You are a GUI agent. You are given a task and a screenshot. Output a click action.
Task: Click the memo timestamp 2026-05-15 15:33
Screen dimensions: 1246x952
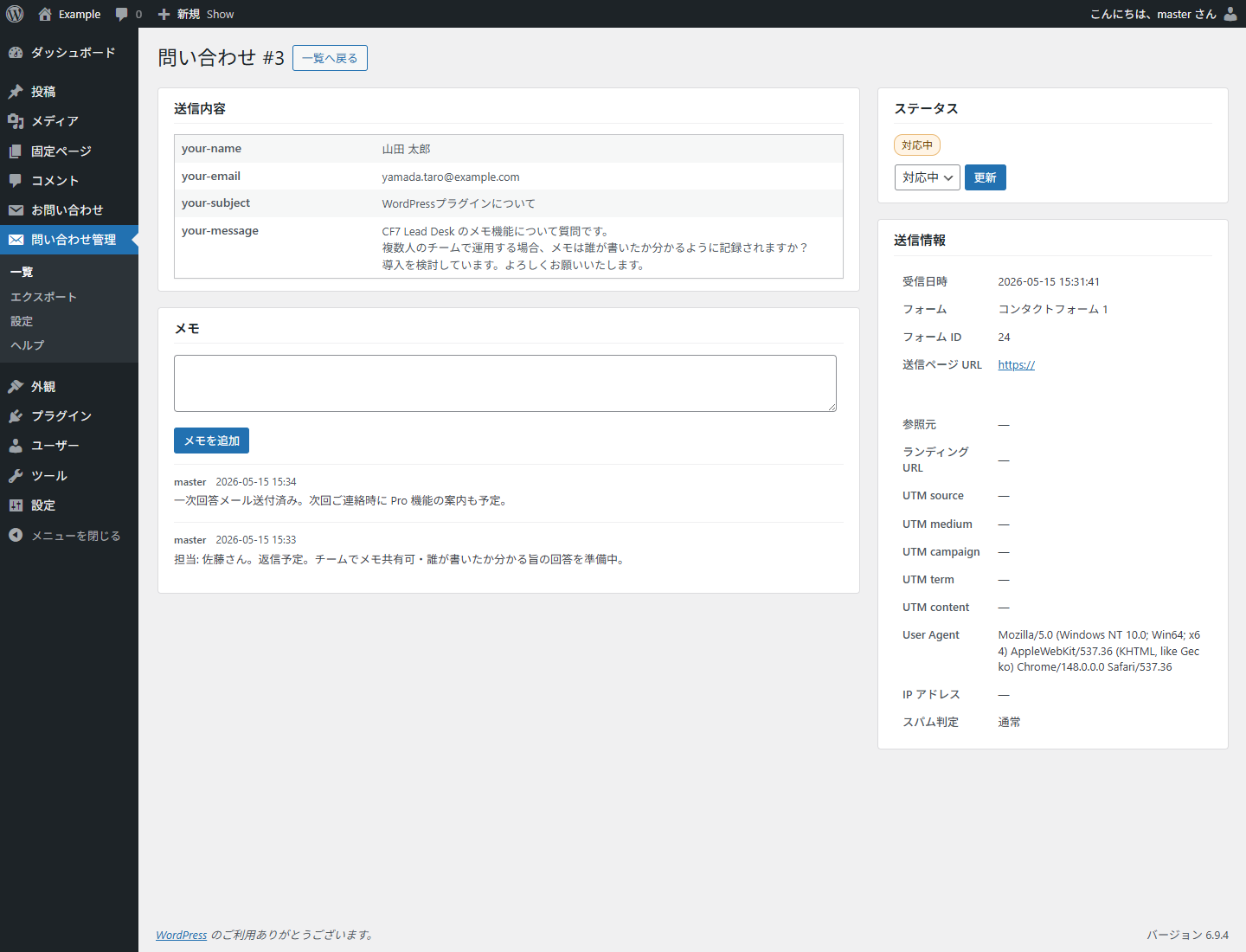point(256,540)
